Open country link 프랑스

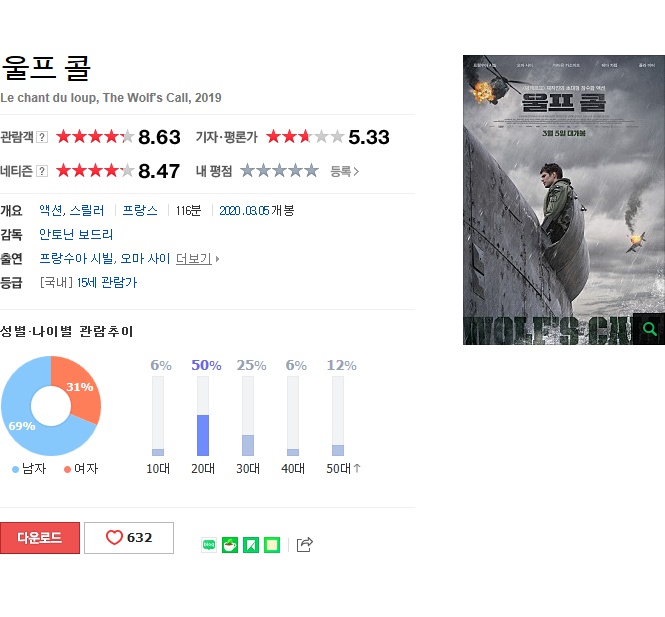[140, 210]
